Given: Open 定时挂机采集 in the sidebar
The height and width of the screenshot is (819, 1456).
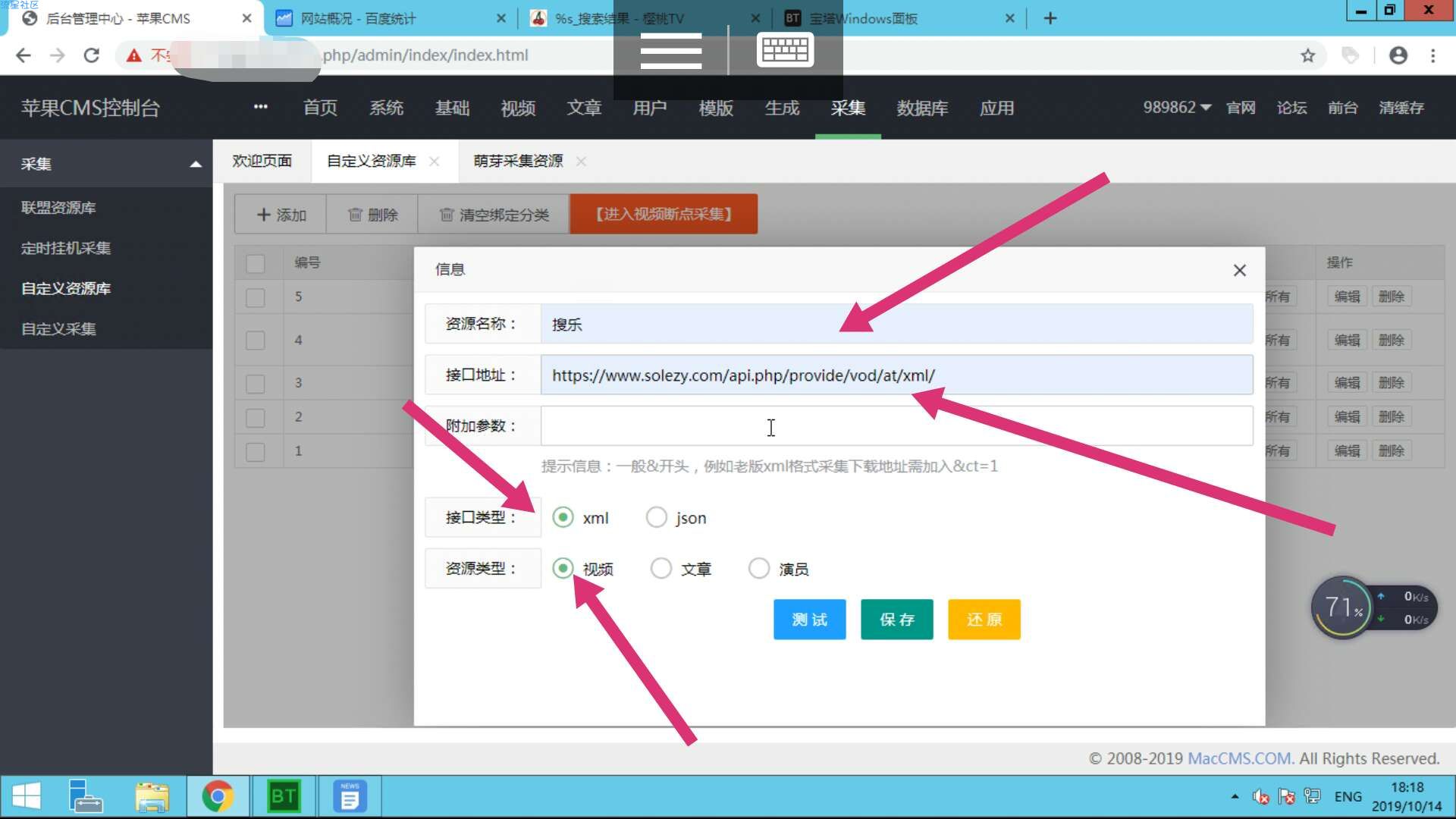Looking at the screenshot, I should [x=66, y=248].
